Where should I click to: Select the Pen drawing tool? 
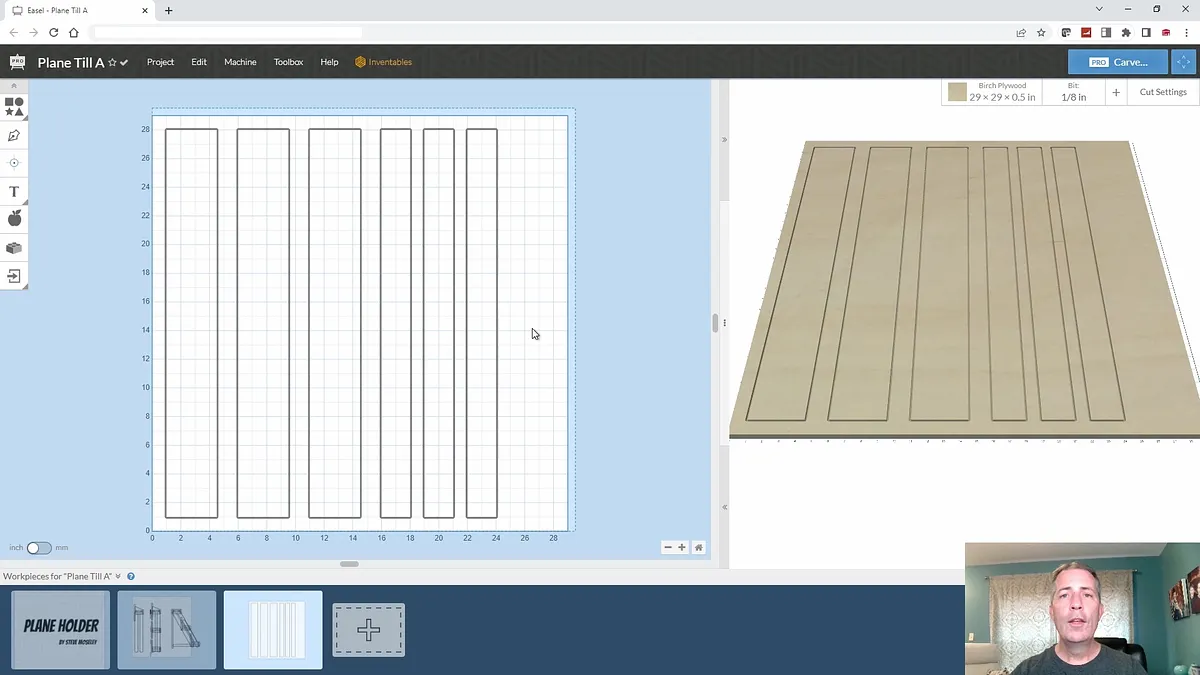pos(14,135)
